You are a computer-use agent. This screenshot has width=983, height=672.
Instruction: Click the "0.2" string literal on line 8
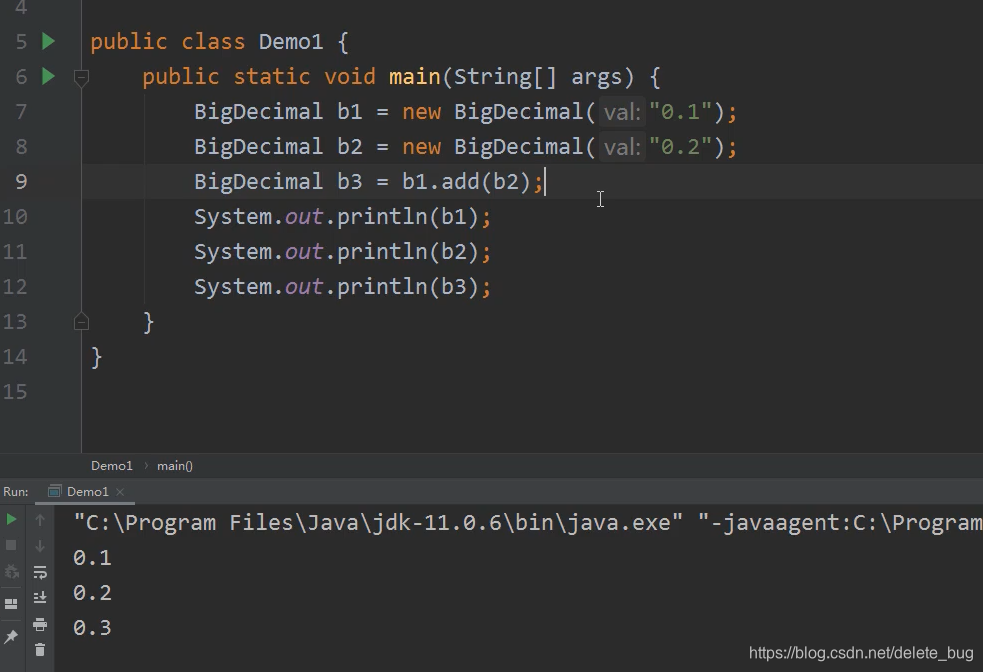(680, 147)
